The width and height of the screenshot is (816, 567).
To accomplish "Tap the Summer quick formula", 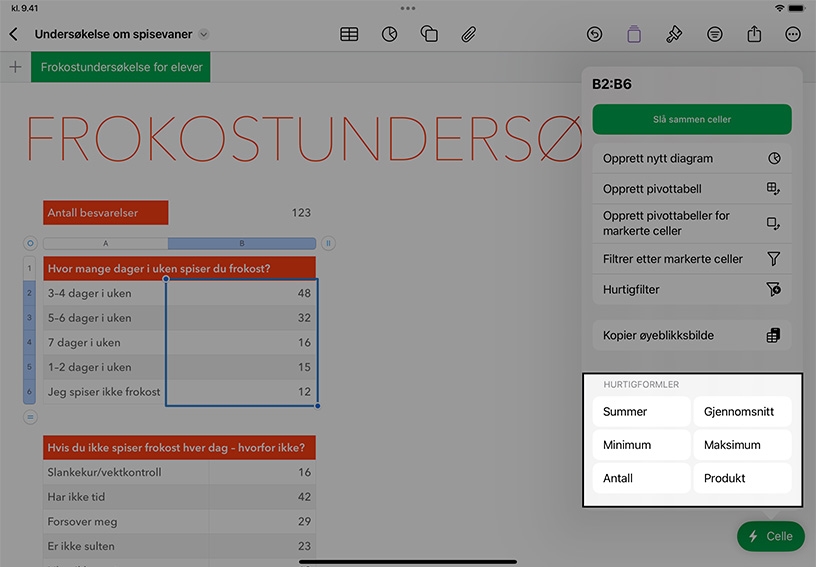I will pos(641,412).
